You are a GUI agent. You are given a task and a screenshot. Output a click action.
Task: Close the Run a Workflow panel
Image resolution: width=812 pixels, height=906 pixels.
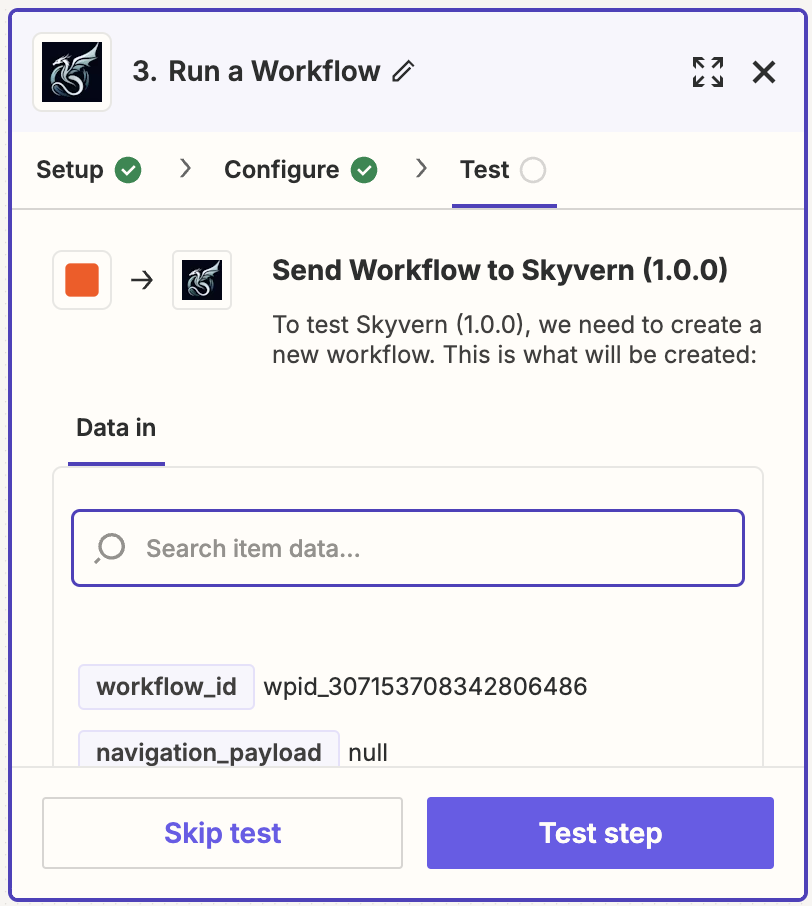coord(764,72)
